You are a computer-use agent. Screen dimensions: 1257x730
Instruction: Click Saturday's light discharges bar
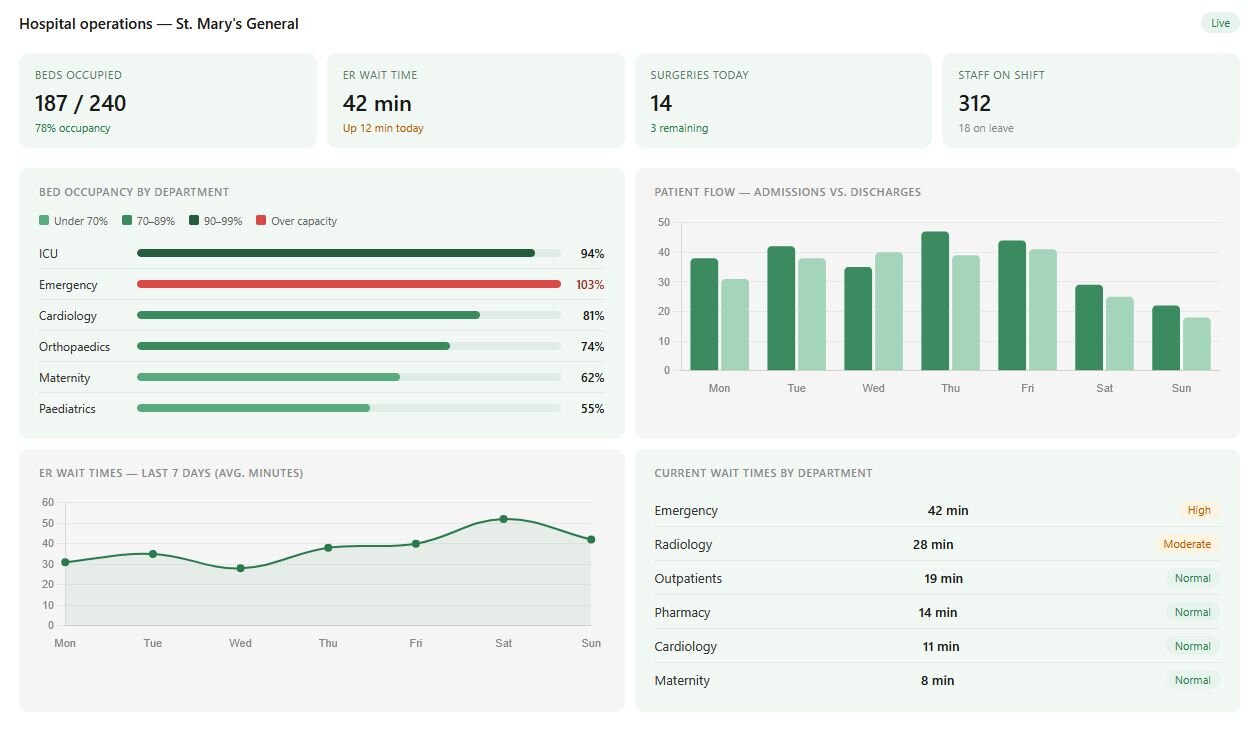tap(1120, 333)
